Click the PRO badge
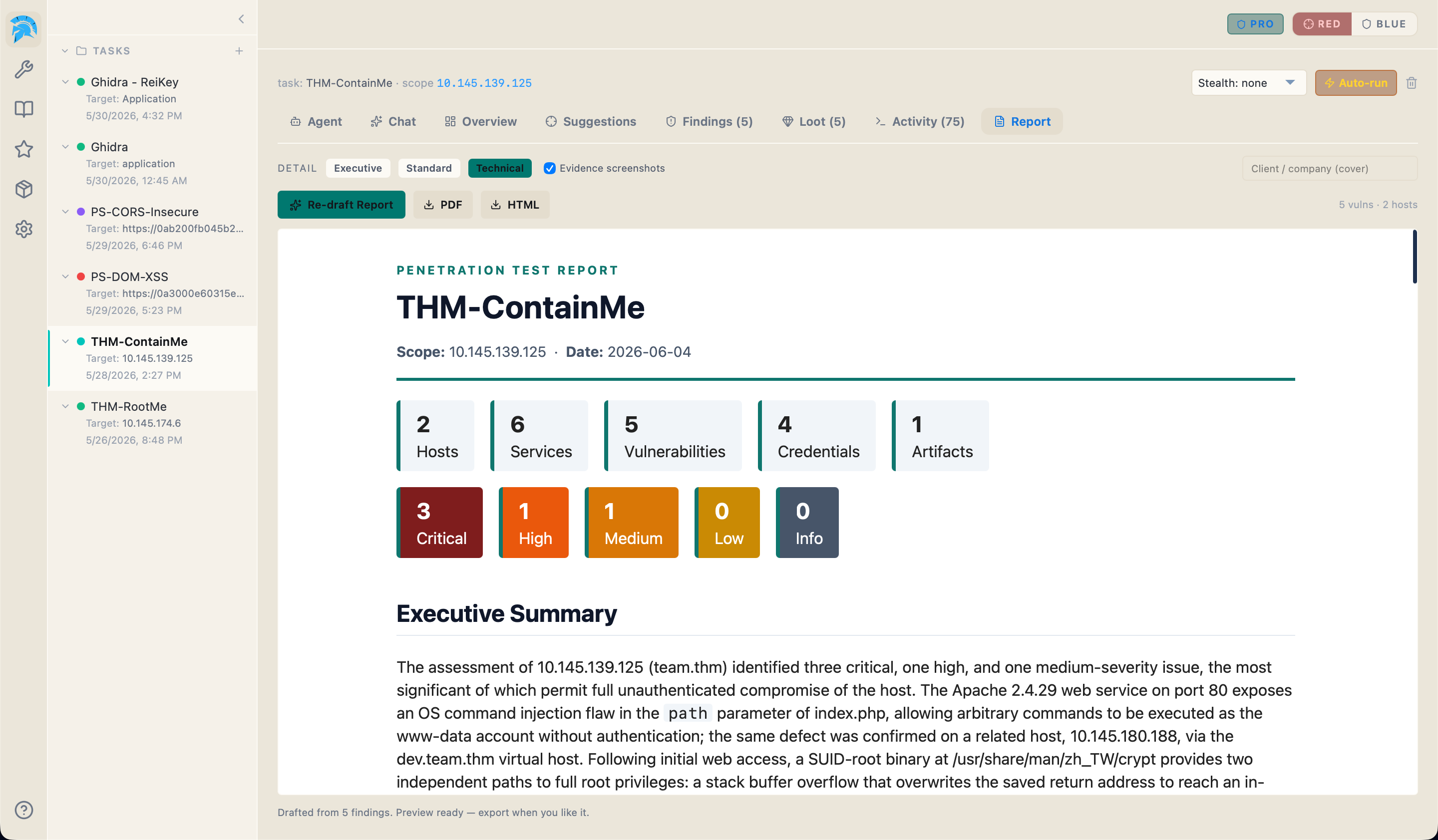The image size is (1438, 840). 1255,24
